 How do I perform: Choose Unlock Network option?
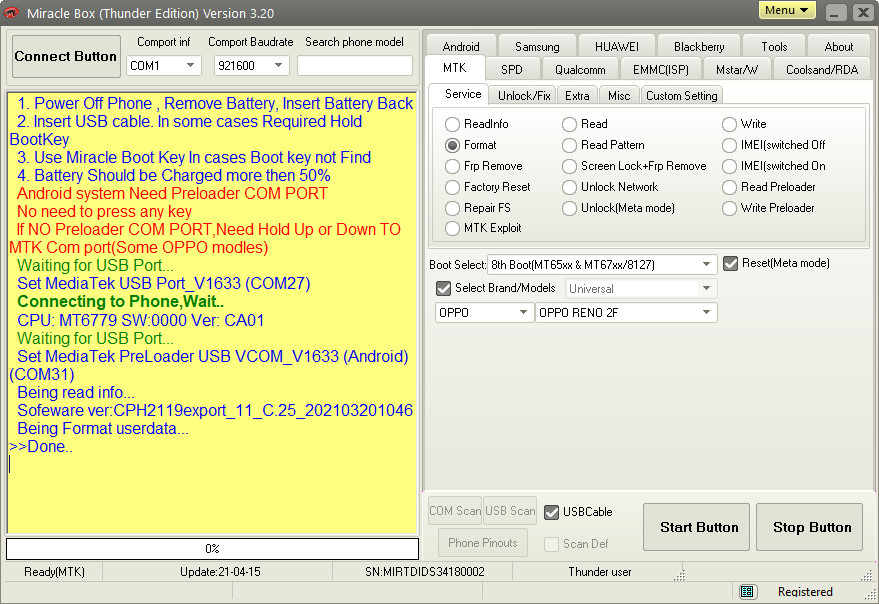coord(610,187)
